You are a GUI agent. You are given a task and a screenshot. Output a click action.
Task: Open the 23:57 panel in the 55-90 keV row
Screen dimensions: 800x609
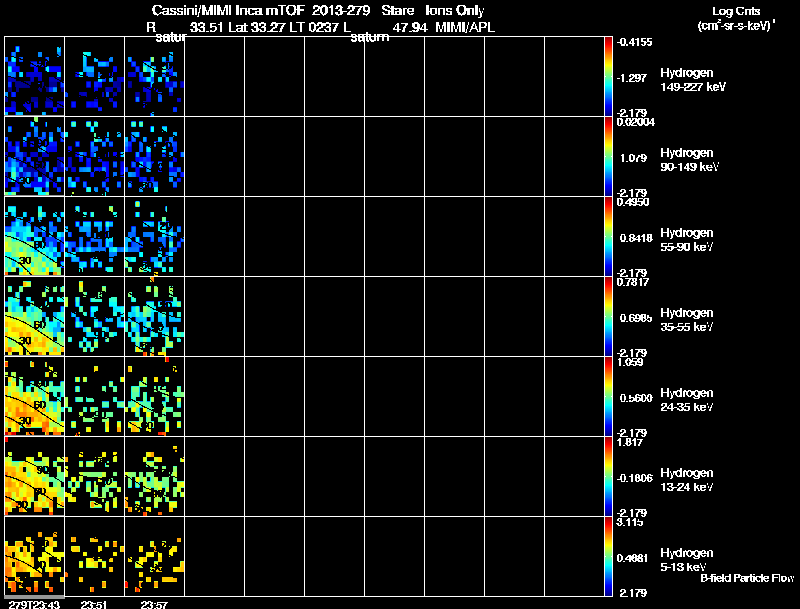pyautogui.click(x=154, y=236)
